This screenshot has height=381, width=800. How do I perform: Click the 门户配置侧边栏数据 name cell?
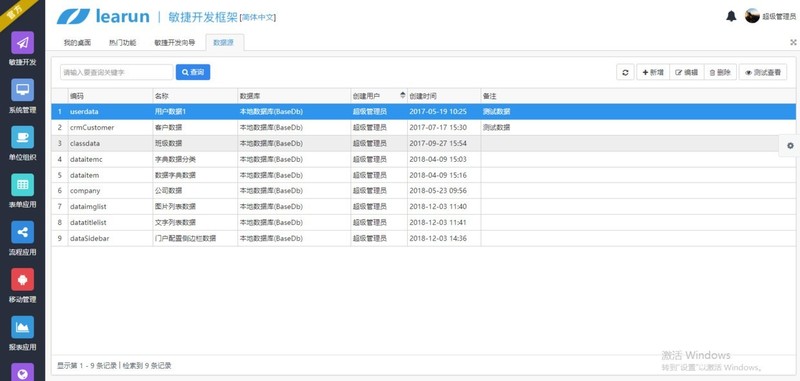point(195,238)
